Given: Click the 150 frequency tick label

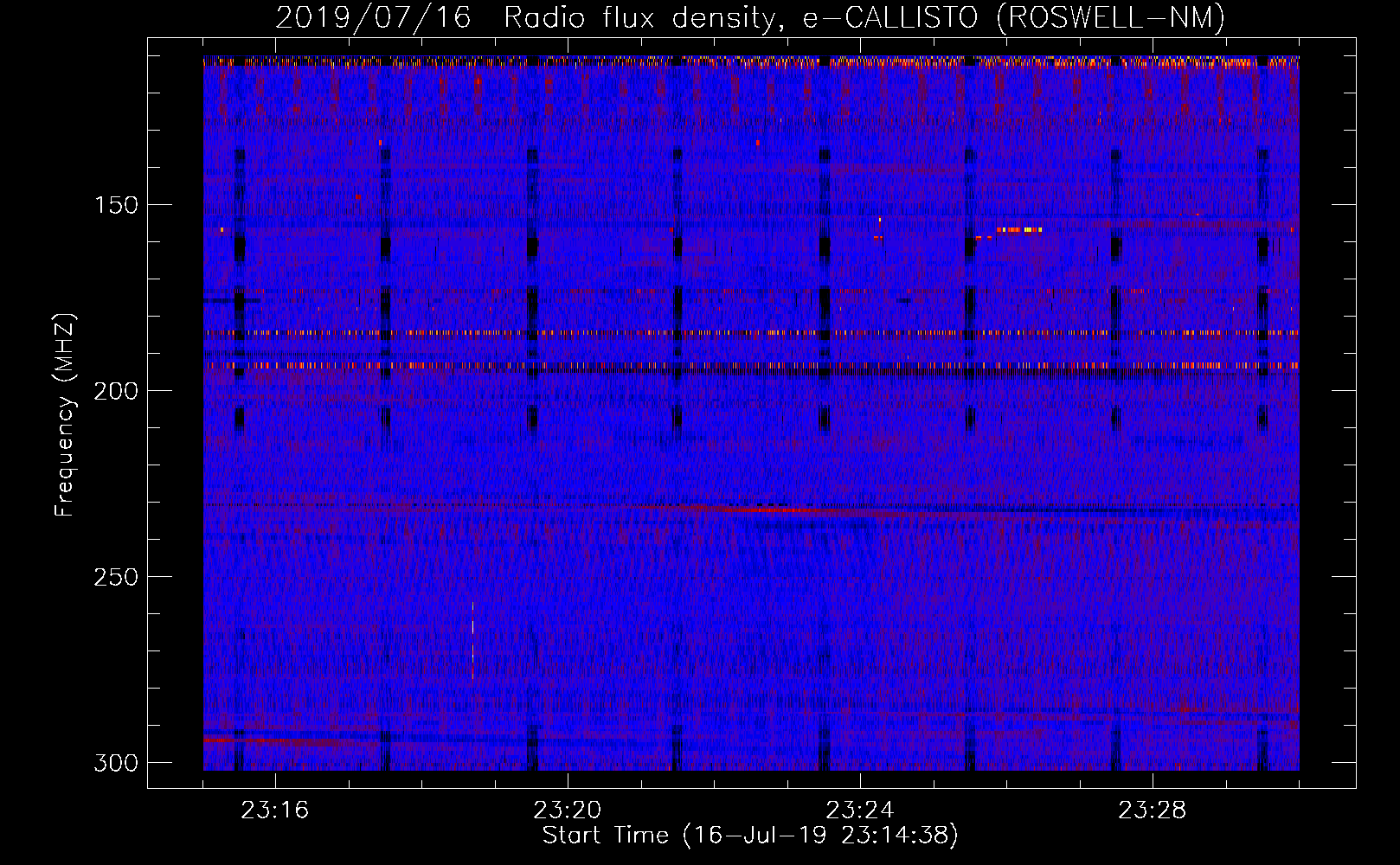Looking at the screenshot, I should [116, 205].
